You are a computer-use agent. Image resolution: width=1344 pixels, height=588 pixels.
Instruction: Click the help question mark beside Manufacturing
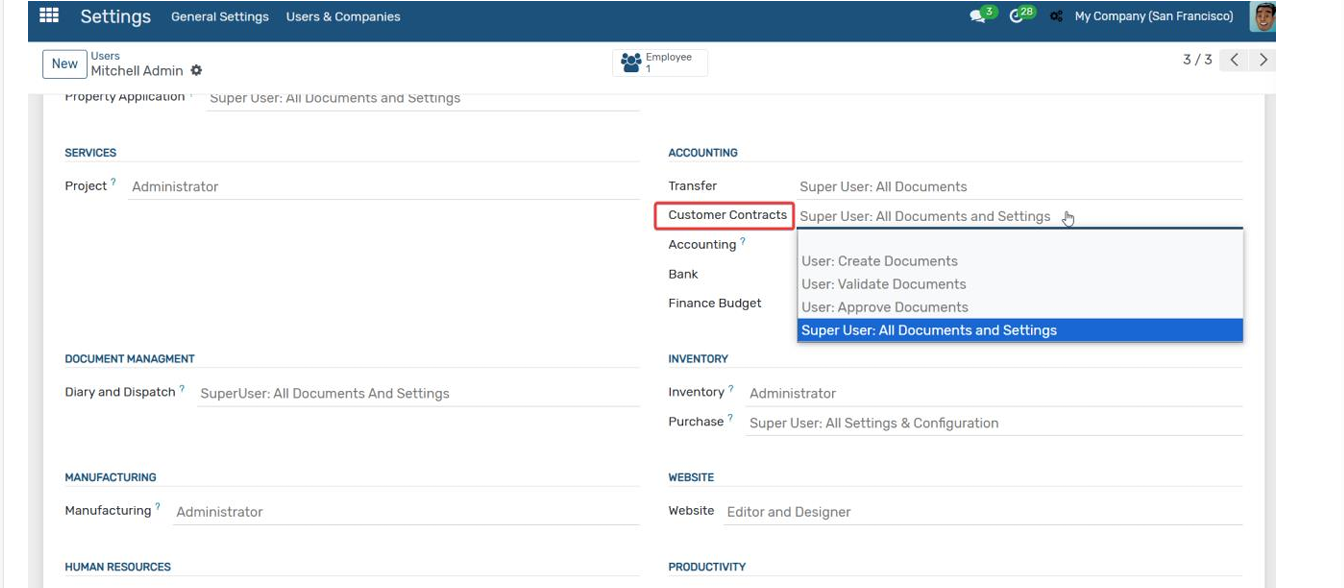pos(158,507)
